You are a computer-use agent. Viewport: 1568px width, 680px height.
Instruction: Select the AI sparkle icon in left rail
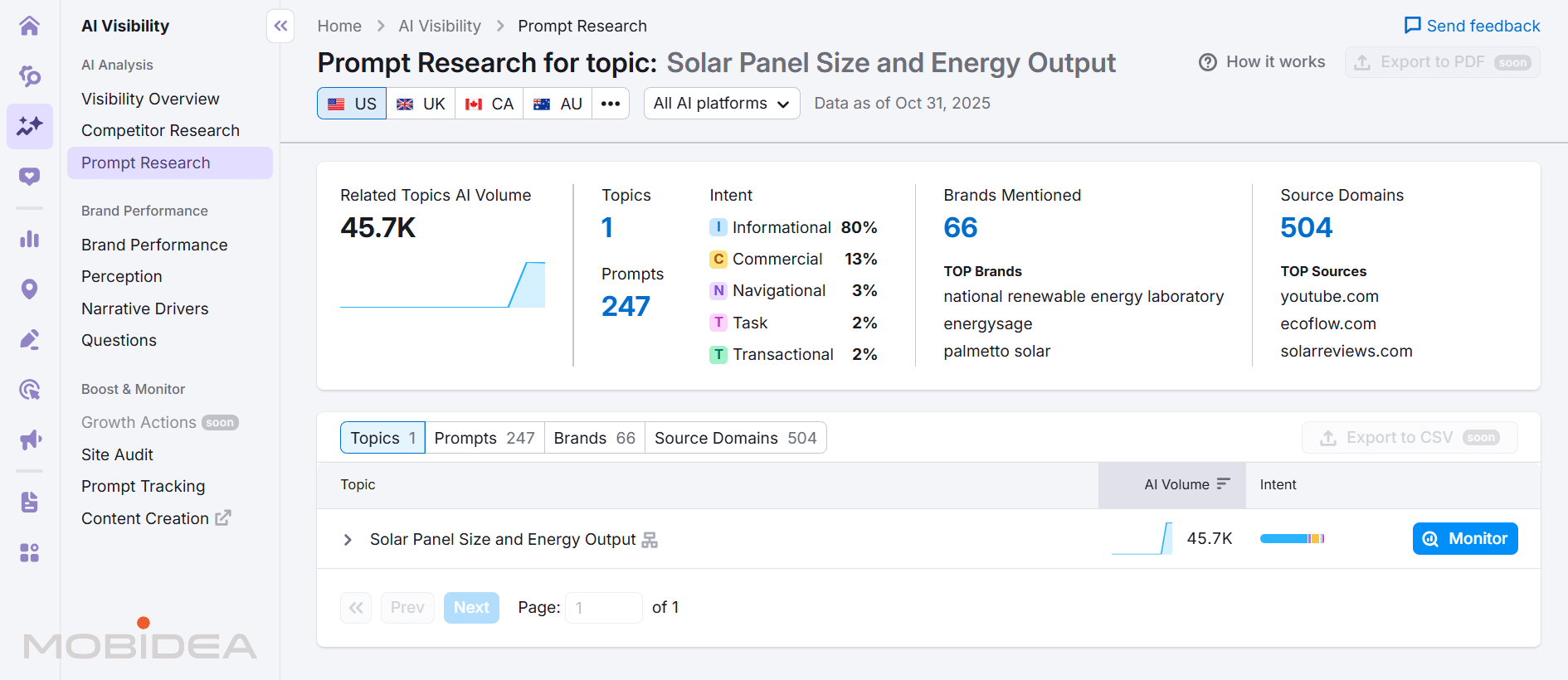(30, 126)
